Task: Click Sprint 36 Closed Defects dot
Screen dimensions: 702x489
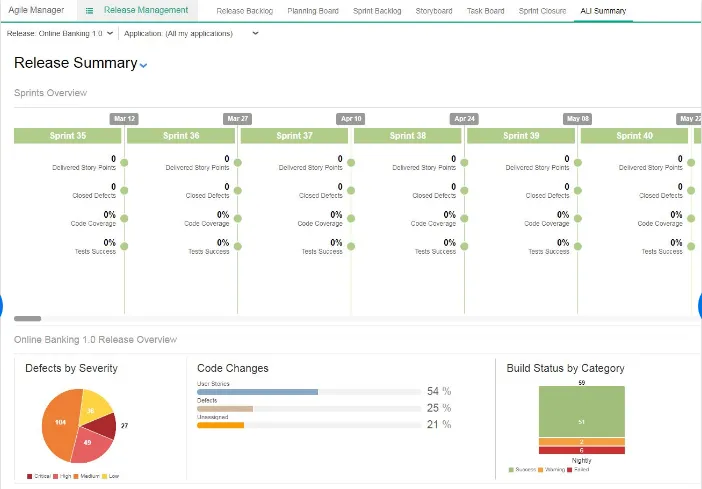Action: point(238,191)
